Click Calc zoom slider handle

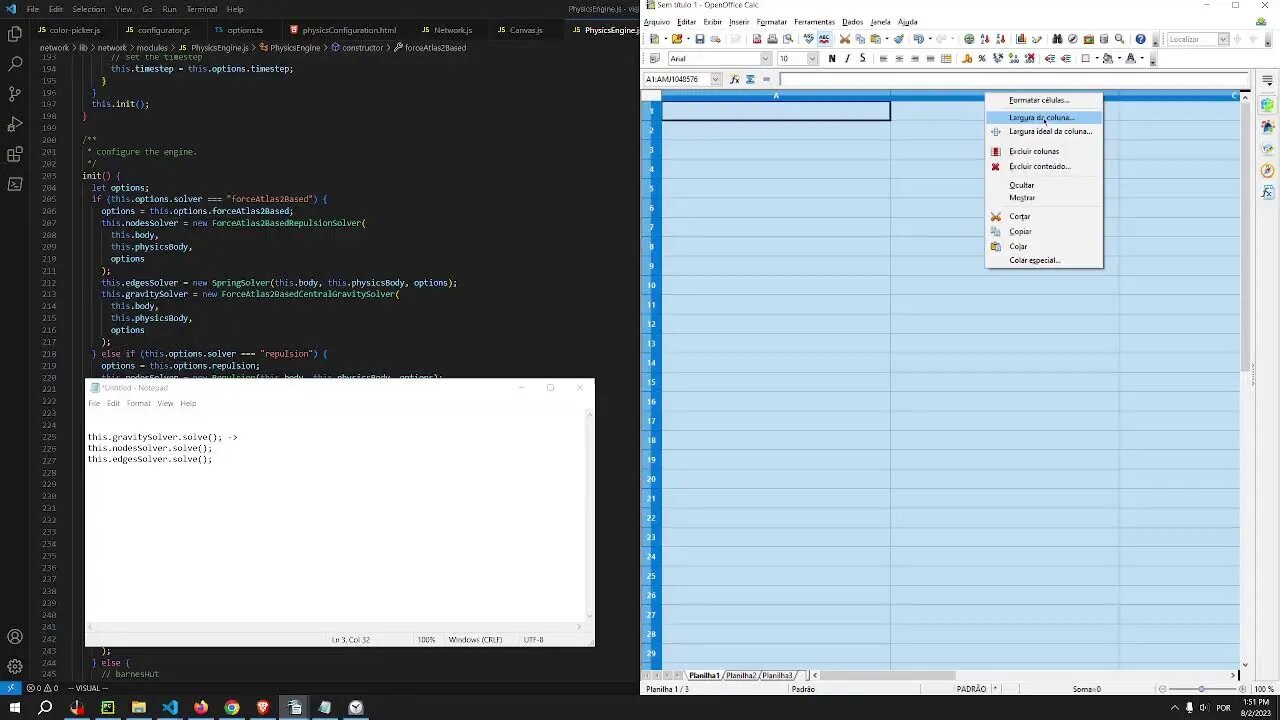[1202, 689]
